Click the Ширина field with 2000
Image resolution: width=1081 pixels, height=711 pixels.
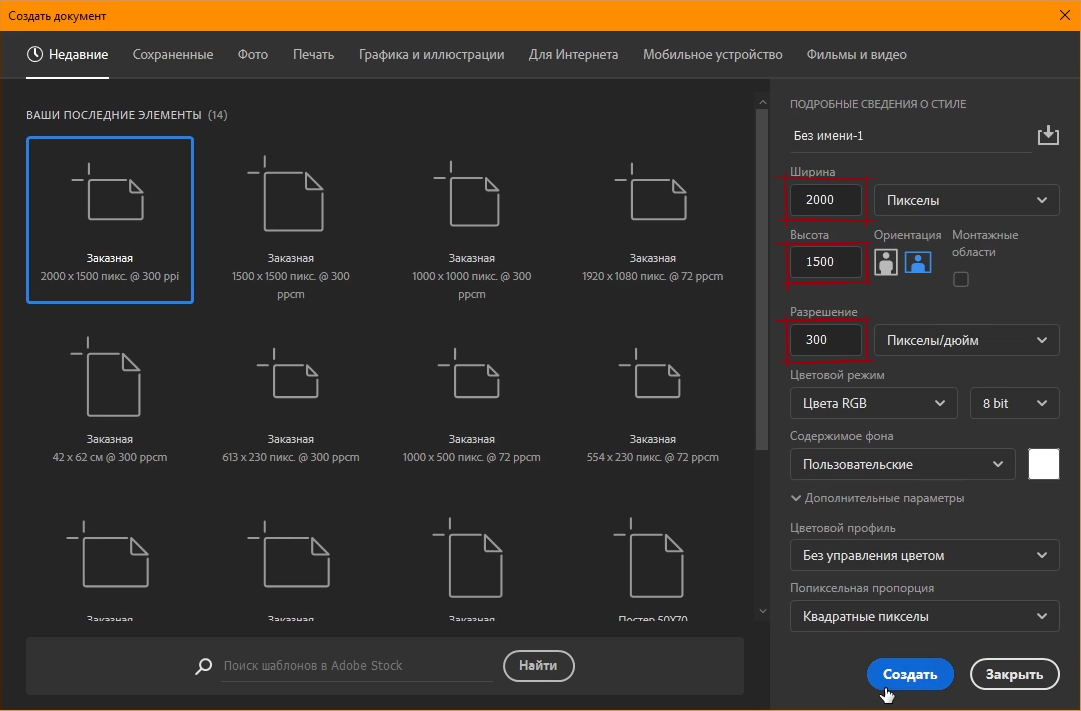(x=826, y=200)
